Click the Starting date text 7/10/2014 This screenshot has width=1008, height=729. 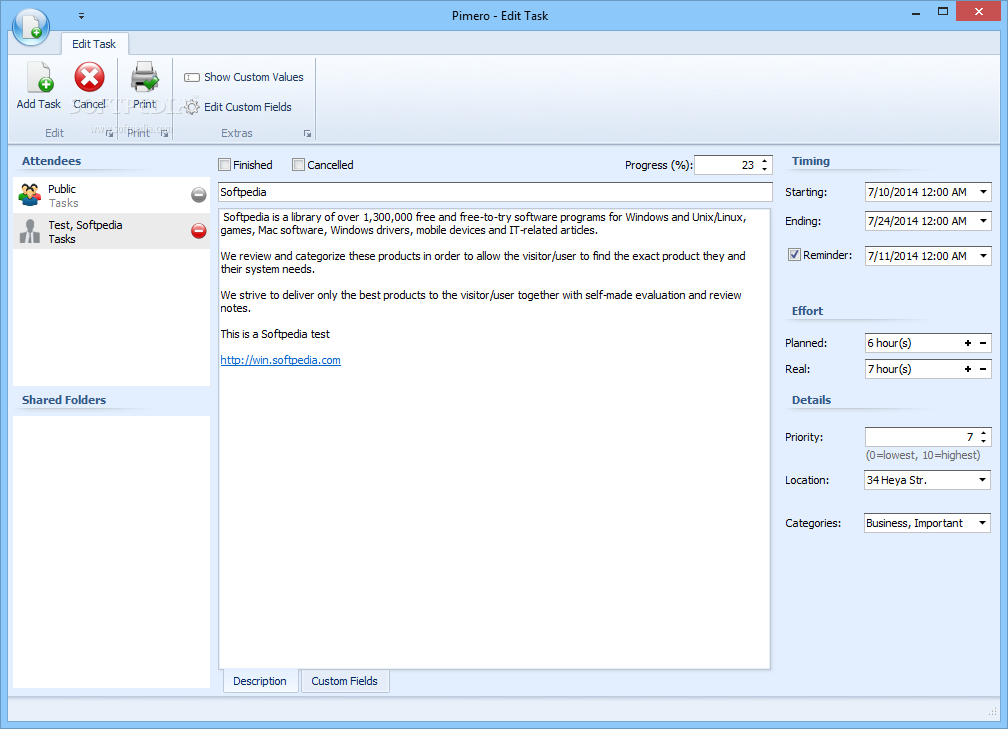click(917, 192)
